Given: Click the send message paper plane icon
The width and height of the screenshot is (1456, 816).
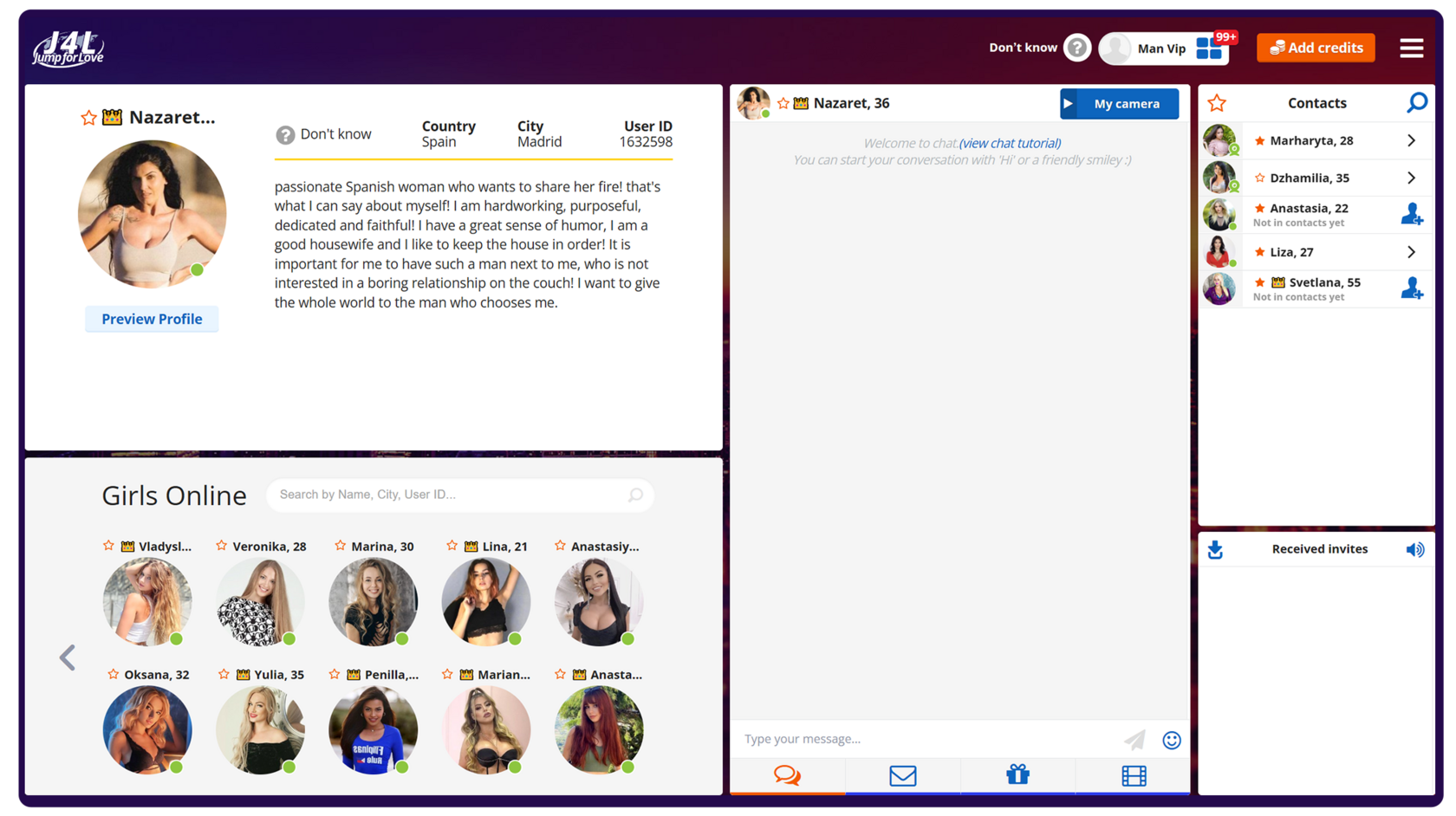Looking at the screenshot, I should coord(1134,740).
